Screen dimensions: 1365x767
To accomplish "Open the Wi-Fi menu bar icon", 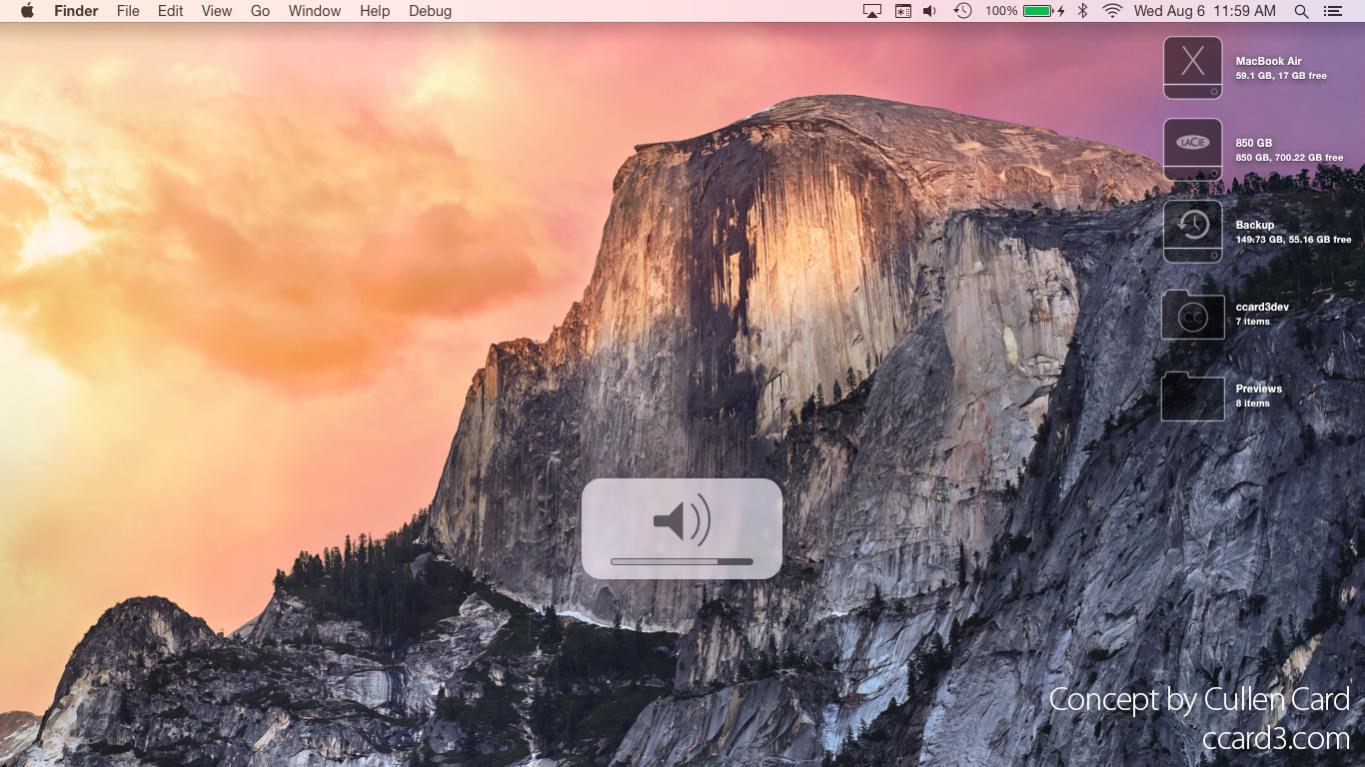I will (x=1112, y=11).
